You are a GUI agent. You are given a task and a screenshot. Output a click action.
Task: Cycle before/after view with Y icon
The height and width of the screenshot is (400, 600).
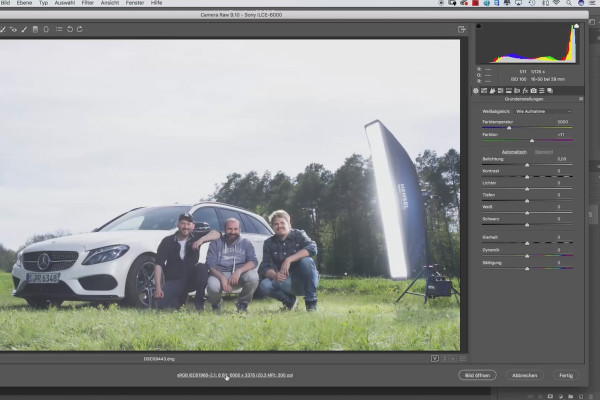tap(435, 359)
